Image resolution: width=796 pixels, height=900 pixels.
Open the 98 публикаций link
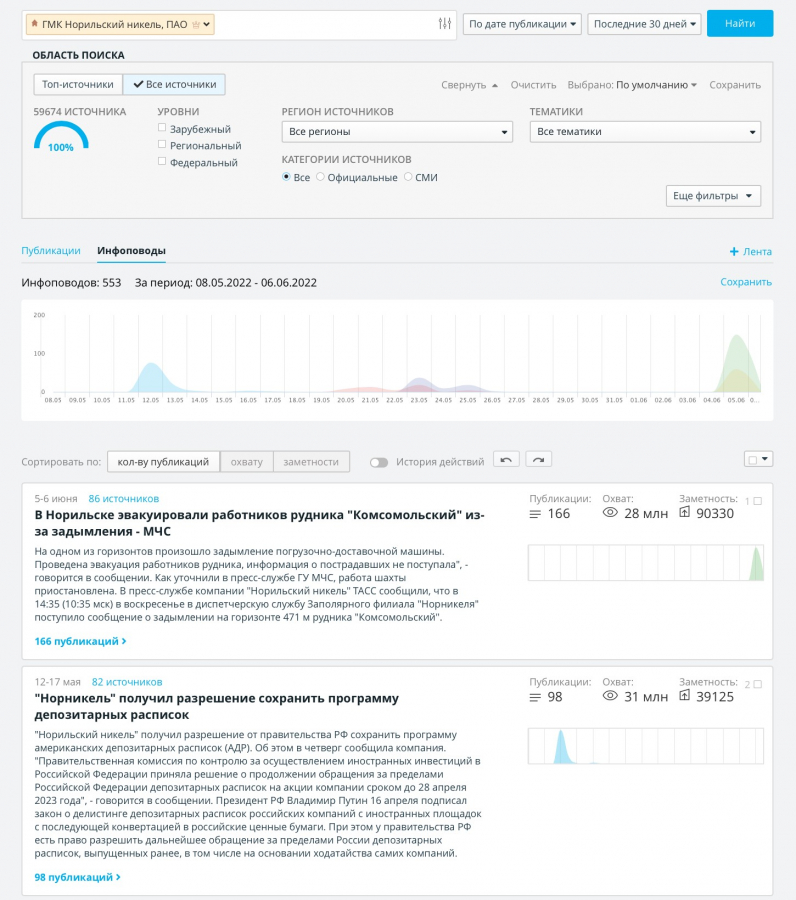coord(77,877)
